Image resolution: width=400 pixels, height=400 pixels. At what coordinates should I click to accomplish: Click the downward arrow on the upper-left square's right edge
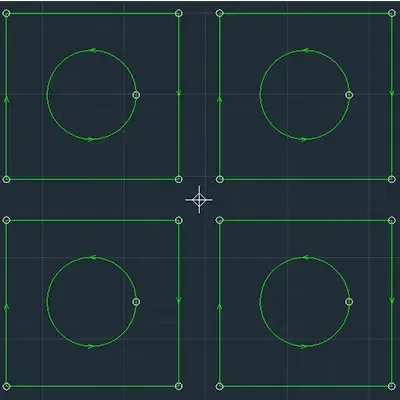179,93
